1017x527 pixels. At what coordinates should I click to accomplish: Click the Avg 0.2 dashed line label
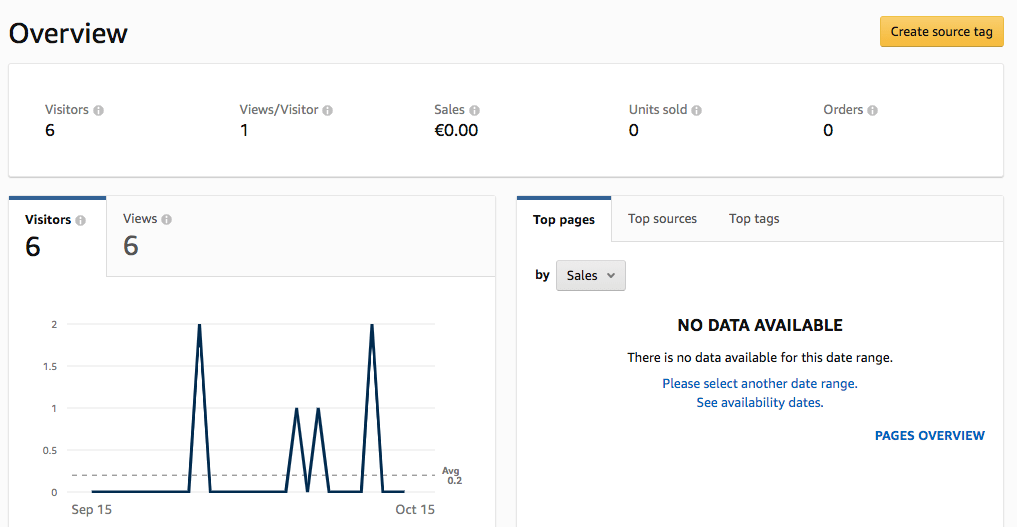pos(451,475)
